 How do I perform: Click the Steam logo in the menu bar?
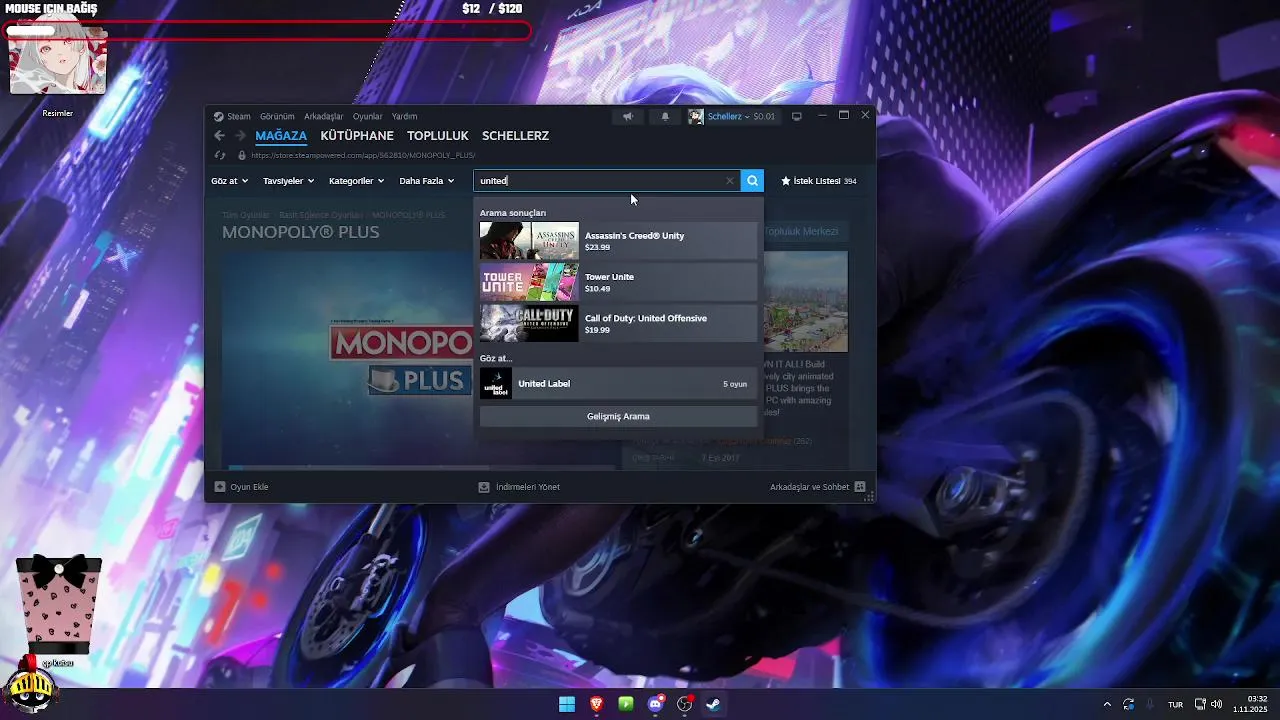click(219, 116)
